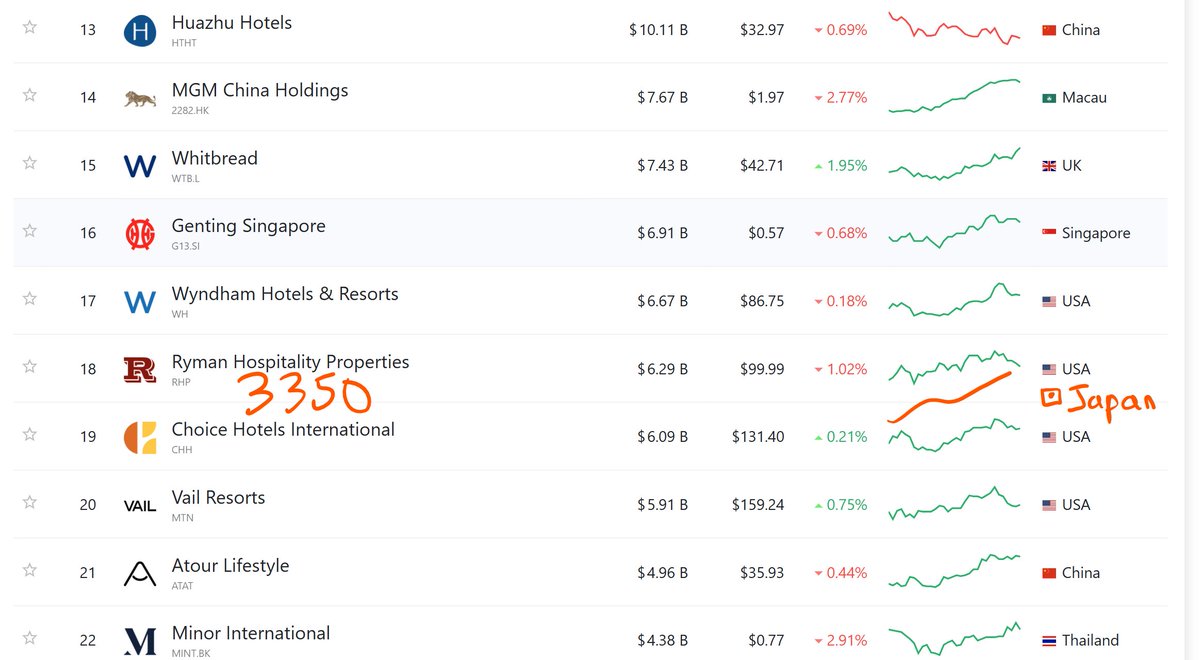Image resolution: width=1200 pixels, height=660 pixels.
Task: Click the G13.SI ticker symbol
Action: point(186,246)
